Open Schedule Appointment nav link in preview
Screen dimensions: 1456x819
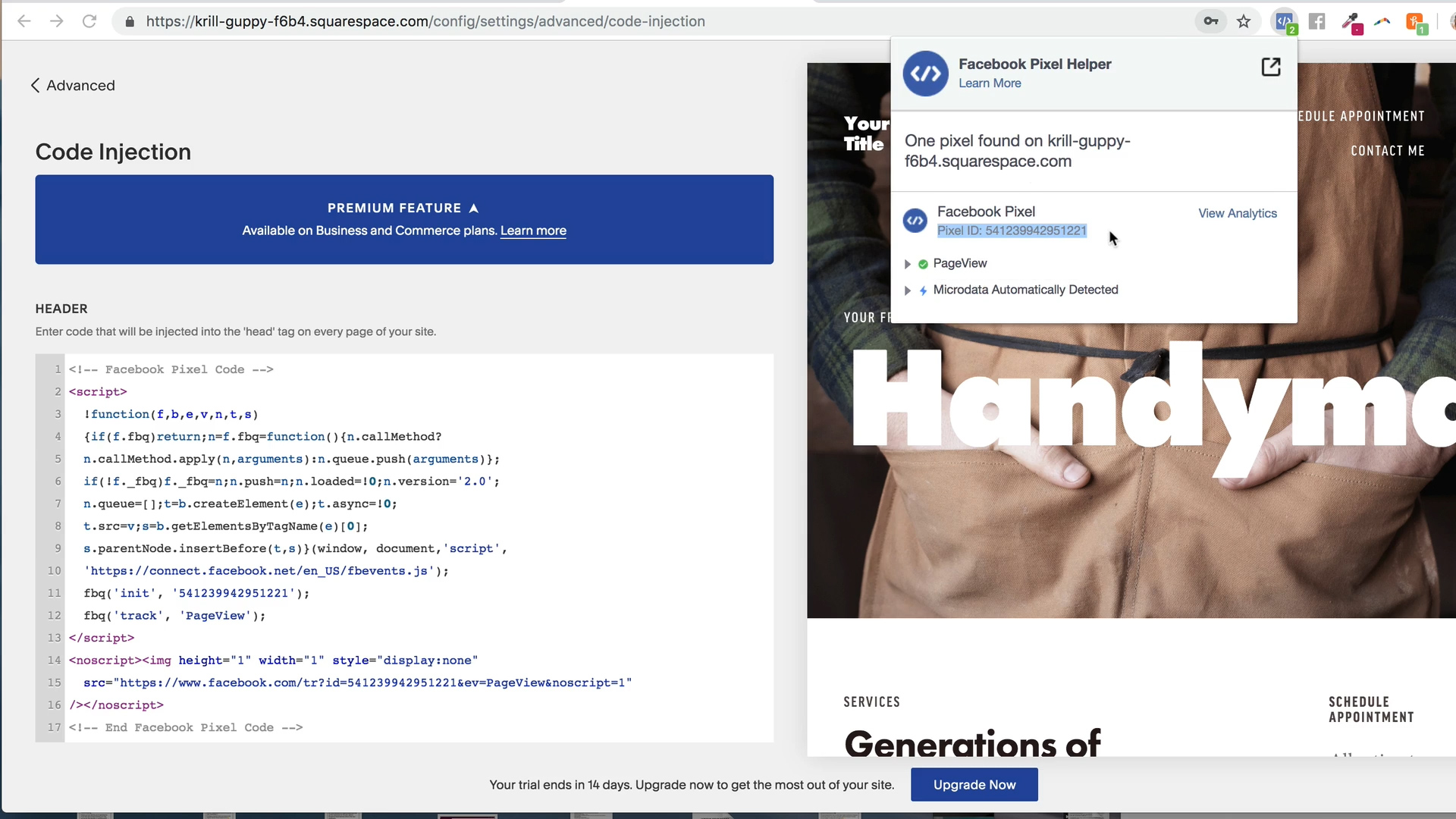tap(1361, 116)
